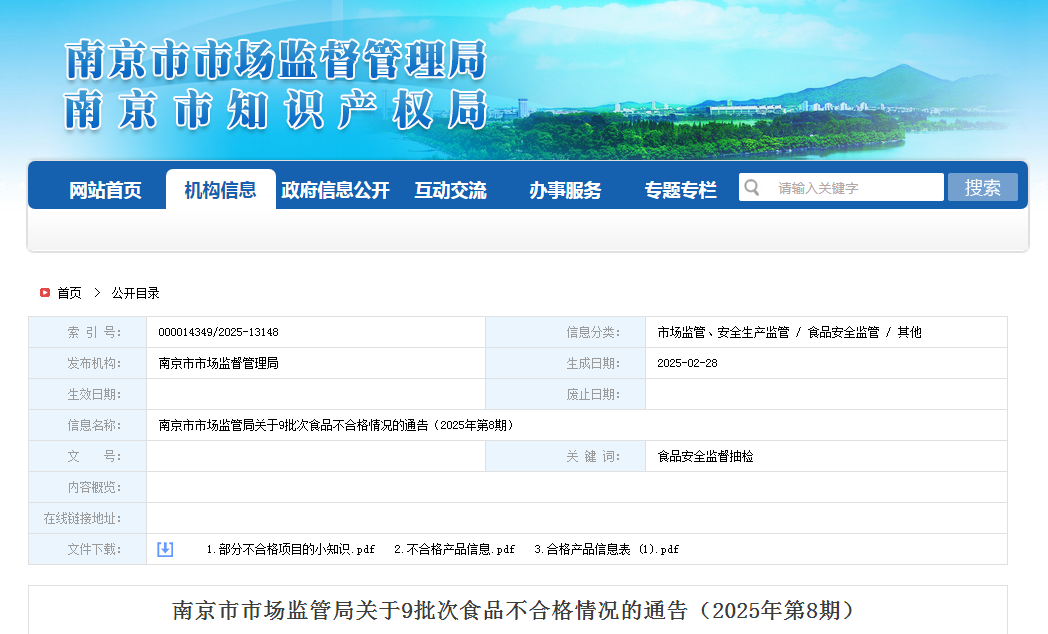Viewport: 1048px width, 634px height.
Task: Download 3.合格产品信息表 (1).pdf
Action: [606, 549]
